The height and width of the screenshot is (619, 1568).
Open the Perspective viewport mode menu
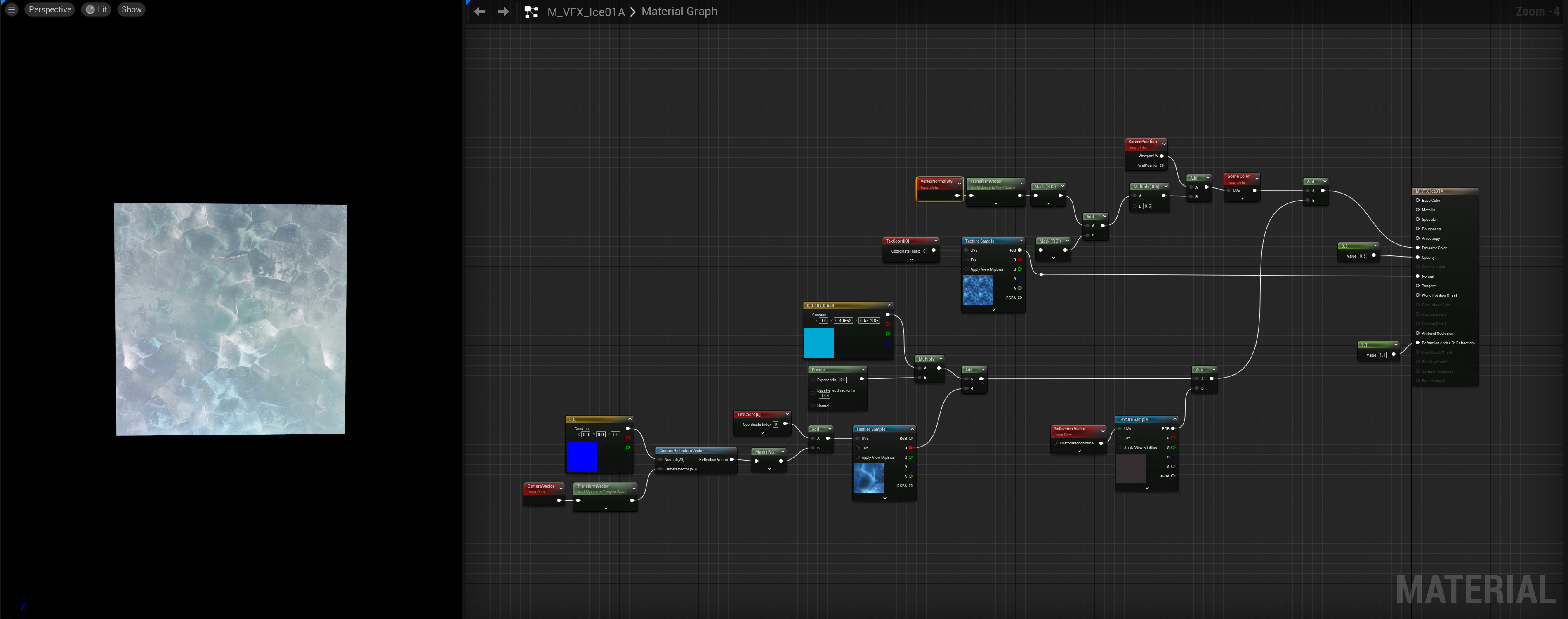tap(50, 10)
